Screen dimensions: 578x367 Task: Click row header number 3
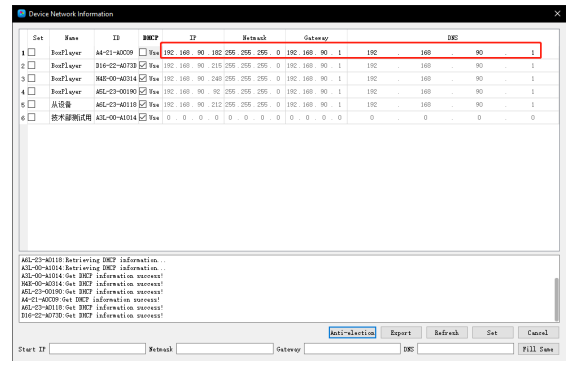[x=23, y=78]
